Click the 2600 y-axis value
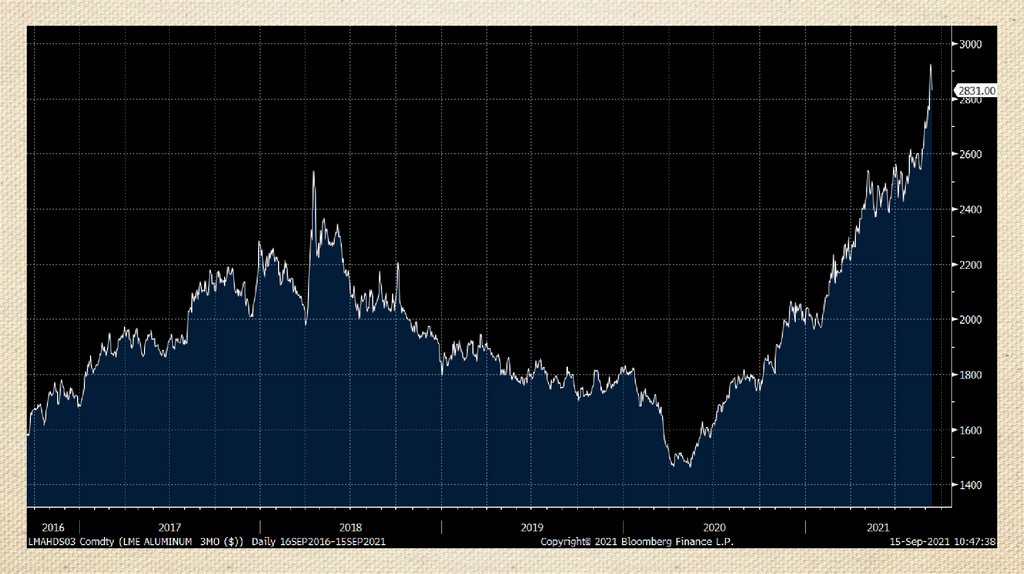This screenshot has height=574, width=1024. point(970,154)
